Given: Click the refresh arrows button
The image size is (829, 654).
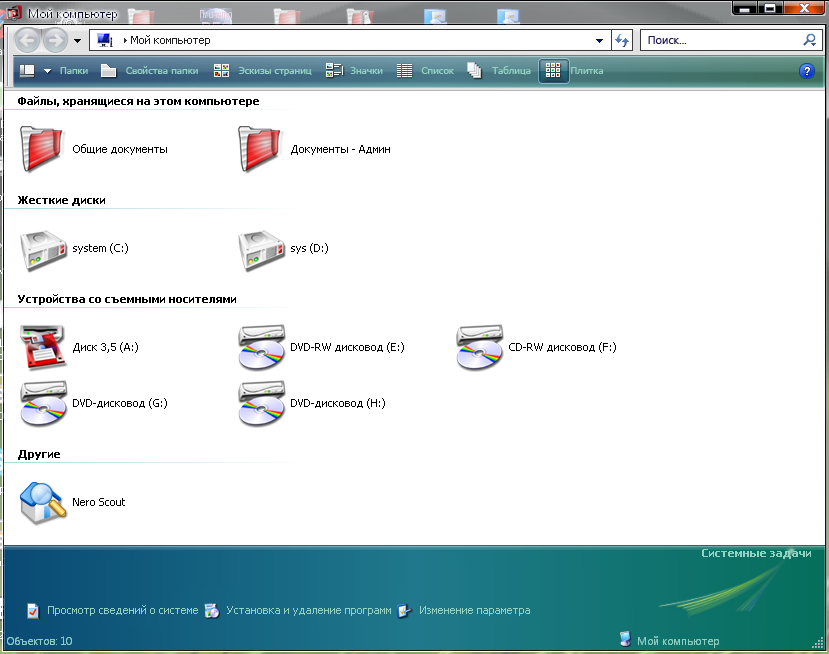Looking at the screenshot, I should 622,40.
